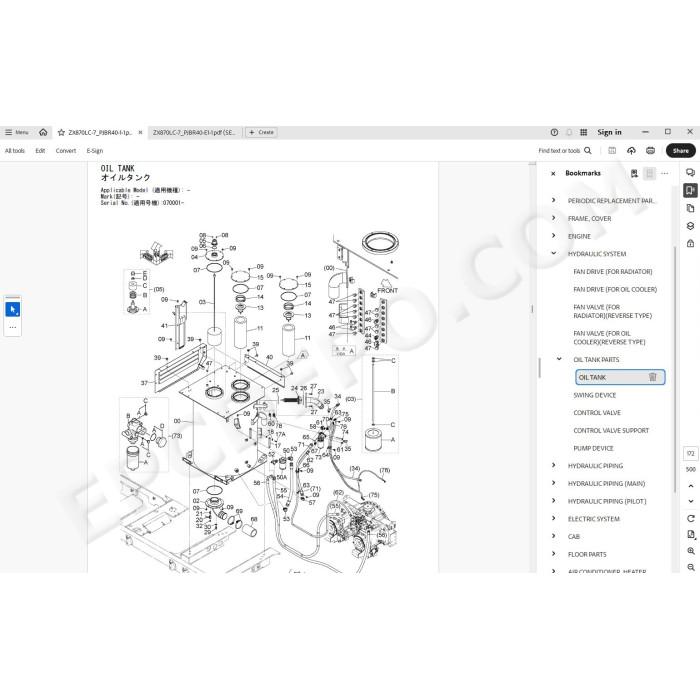Screen dimensions: 700x700
Task: Close the first ZX870LC-7 document tab
Action: 140,133
